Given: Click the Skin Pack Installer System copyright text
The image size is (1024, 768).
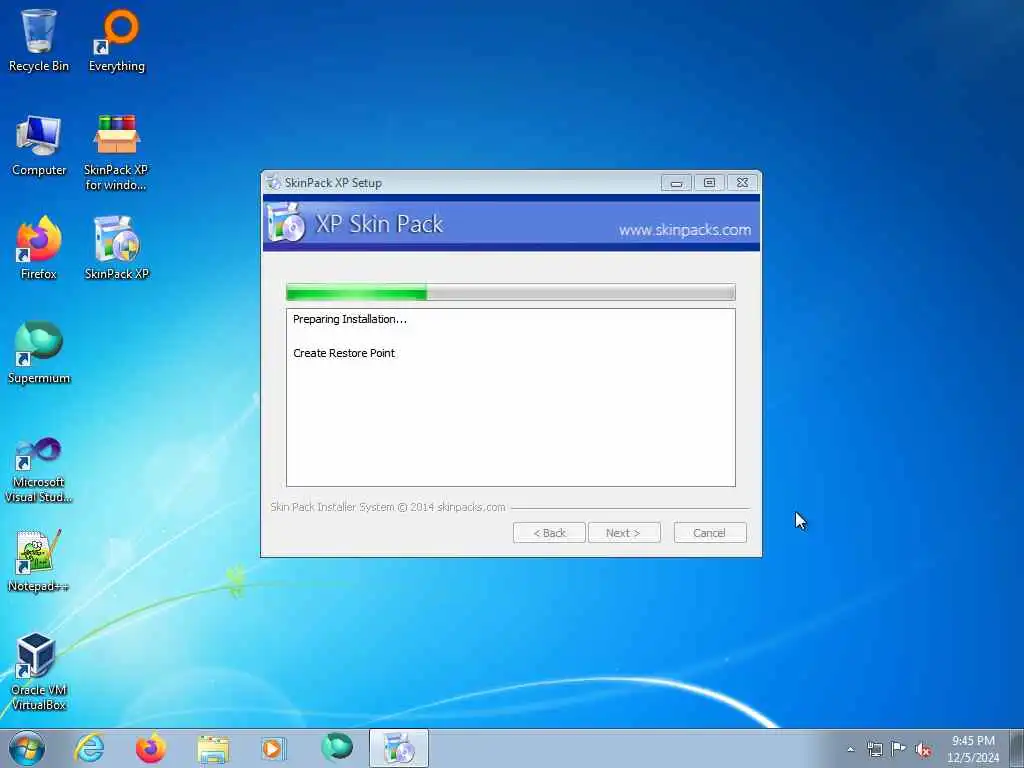Looking at the screenshot, I should pyautogui.click(x=388, y=507).
